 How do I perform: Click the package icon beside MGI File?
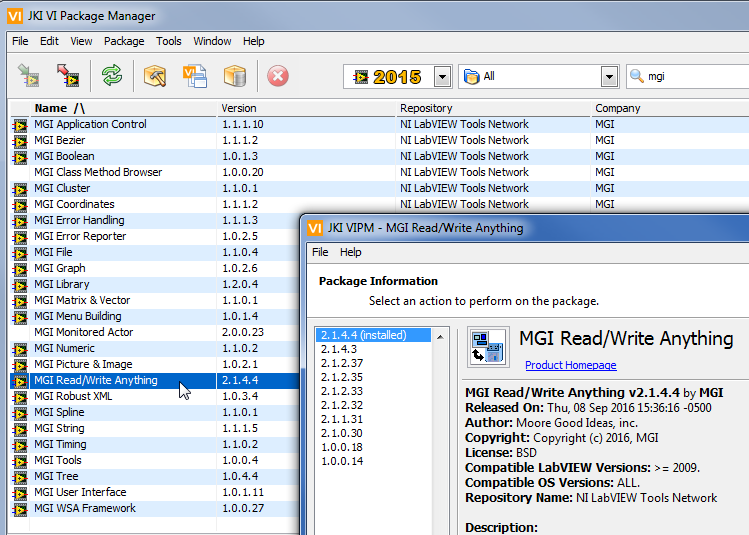click(x=20, y=254)
